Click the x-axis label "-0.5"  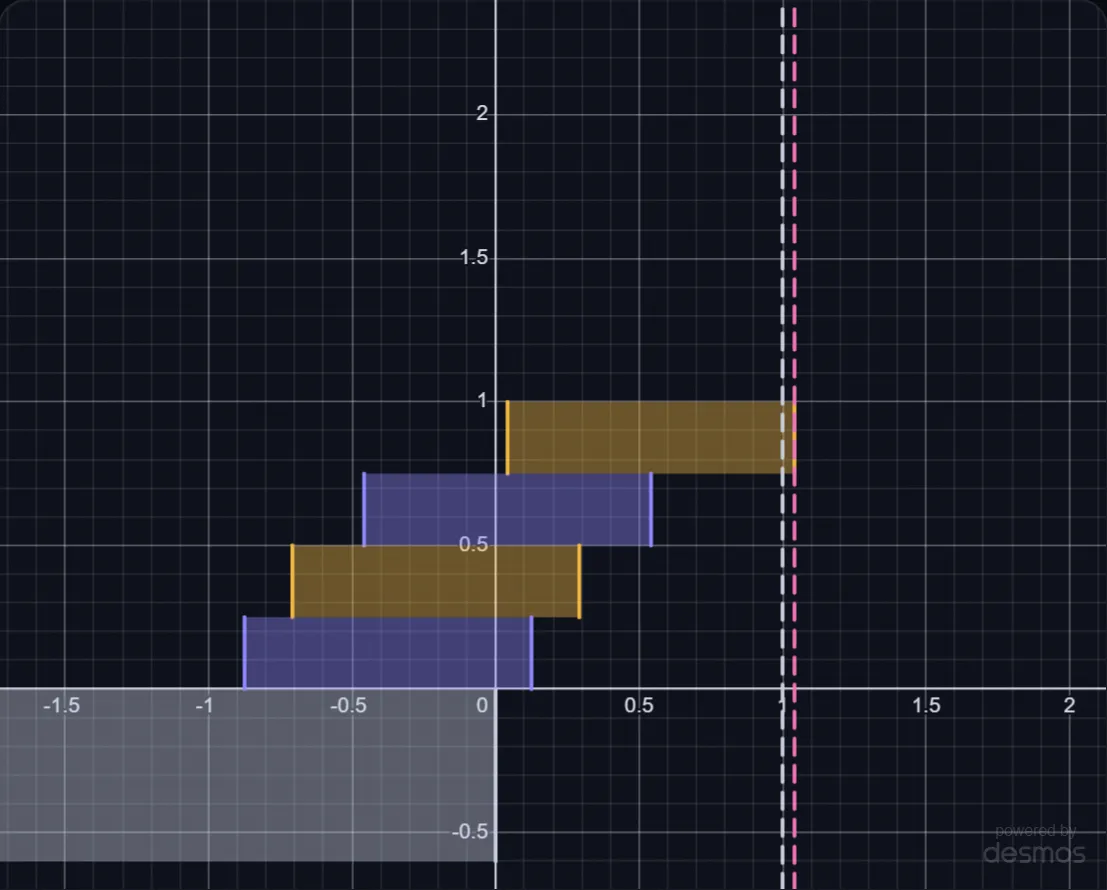(x=348, y=706)
